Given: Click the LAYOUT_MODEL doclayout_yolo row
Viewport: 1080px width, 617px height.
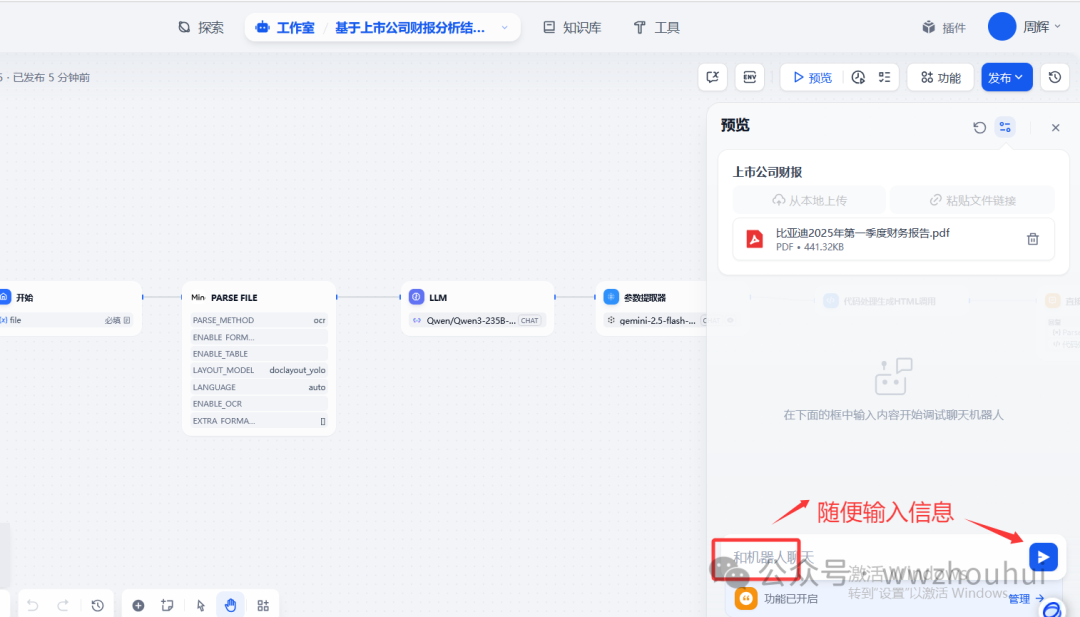Looking at the screenshot, I should (259, 370).
